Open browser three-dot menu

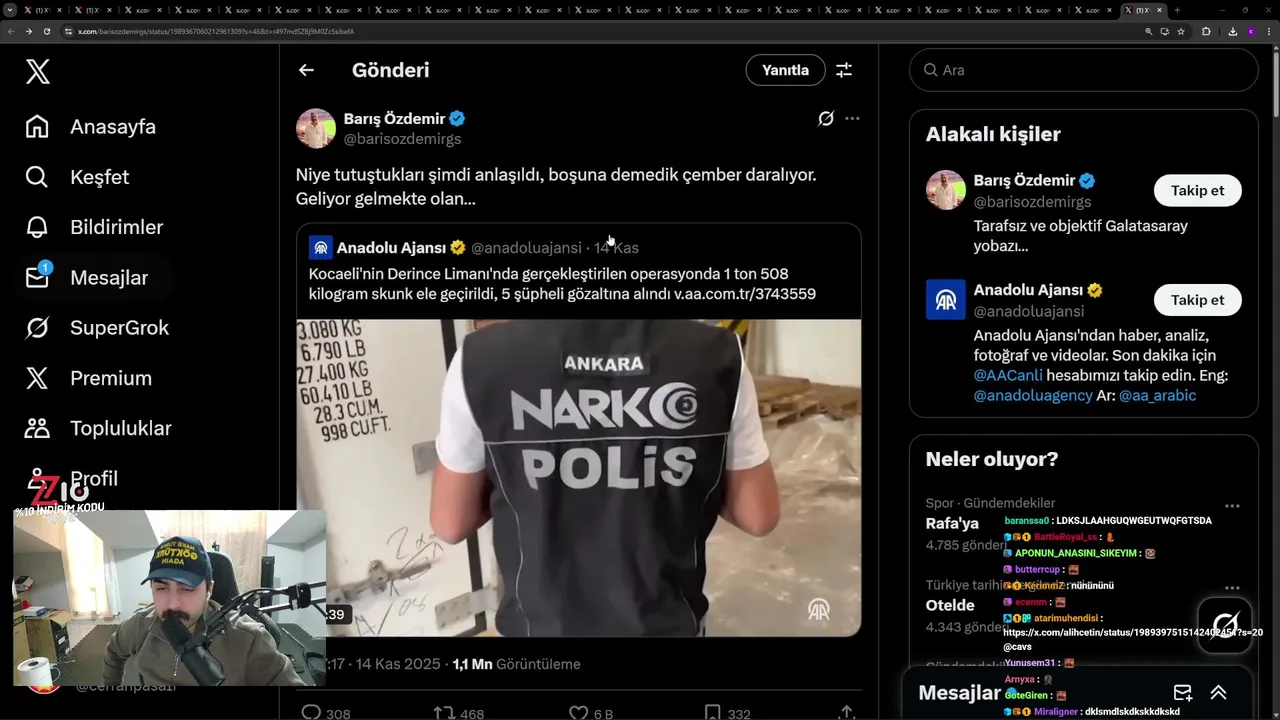pyautogui.click(x=1268, y=31)
